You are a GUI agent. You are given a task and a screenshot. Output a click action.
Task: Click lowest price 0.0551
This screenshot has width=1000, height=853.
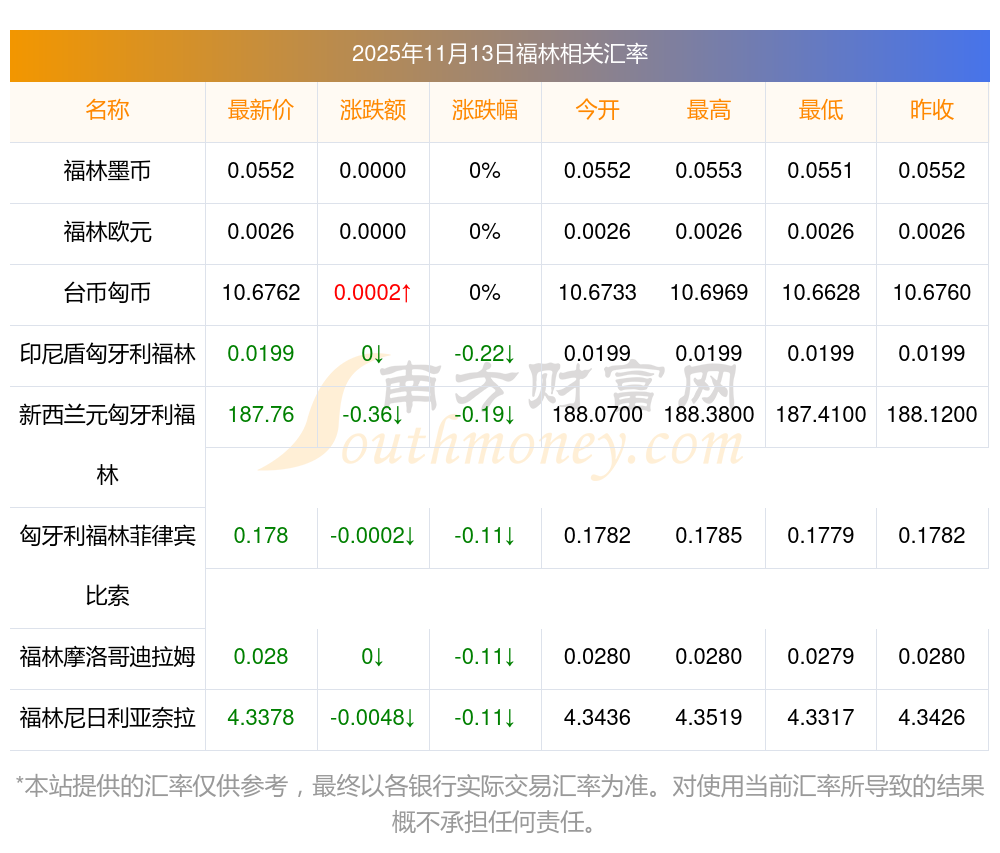pos(820,171)
